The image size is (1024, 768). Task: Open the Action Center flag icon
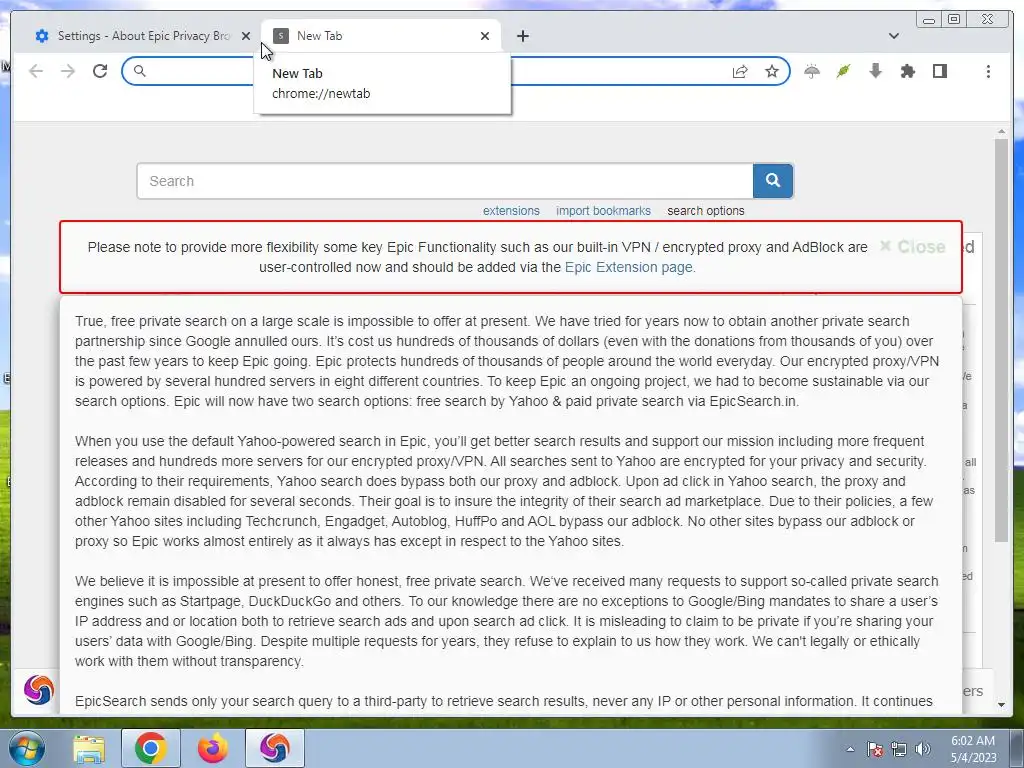(875, 749)
